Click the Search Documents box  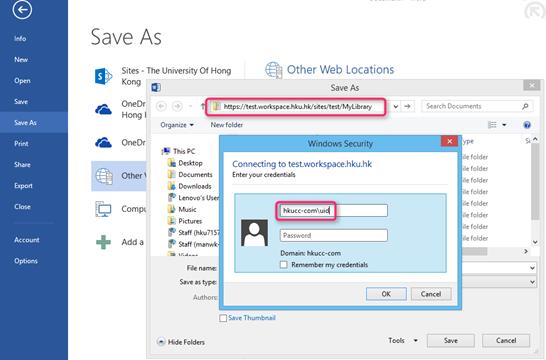tap(477, 106)
